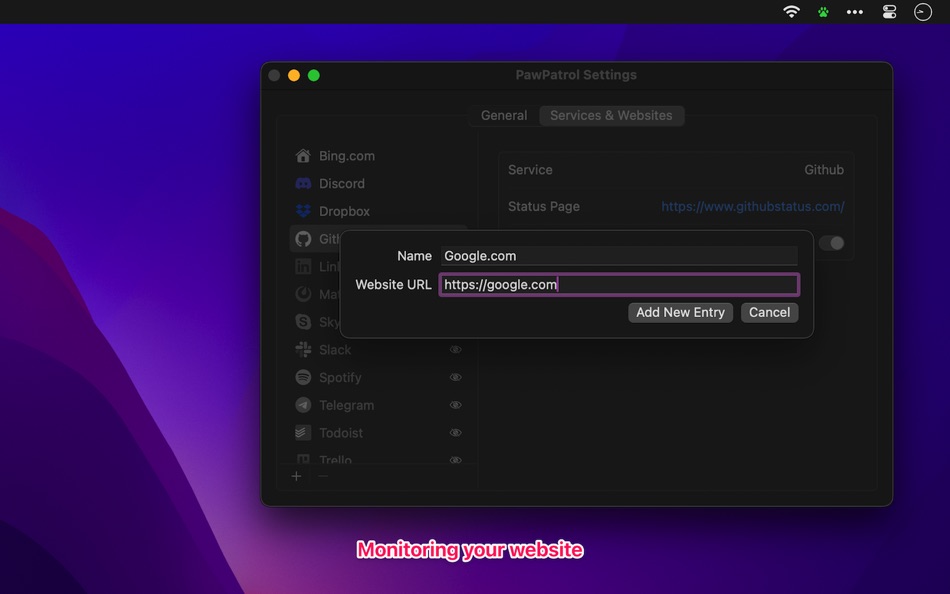Select the Discord service in the sidebar

coord(340,183)
